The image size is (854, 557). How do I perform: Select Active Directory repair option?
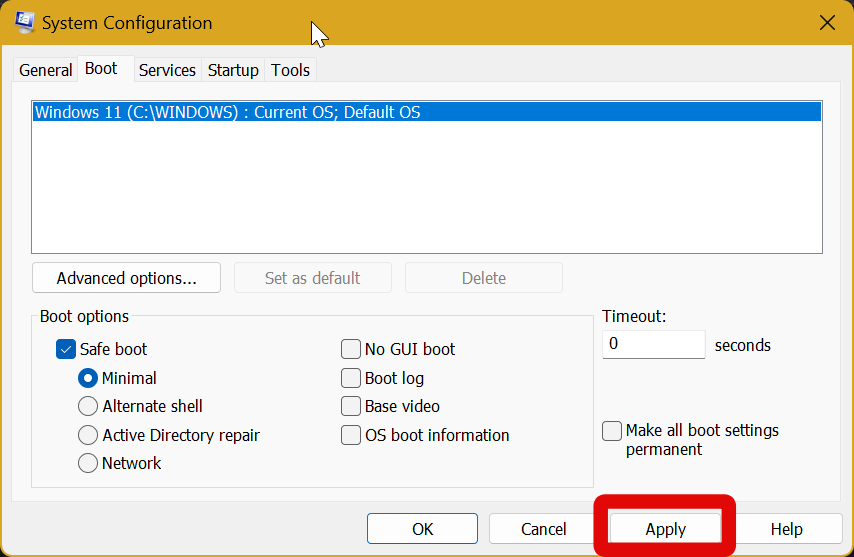pos(88,435)
